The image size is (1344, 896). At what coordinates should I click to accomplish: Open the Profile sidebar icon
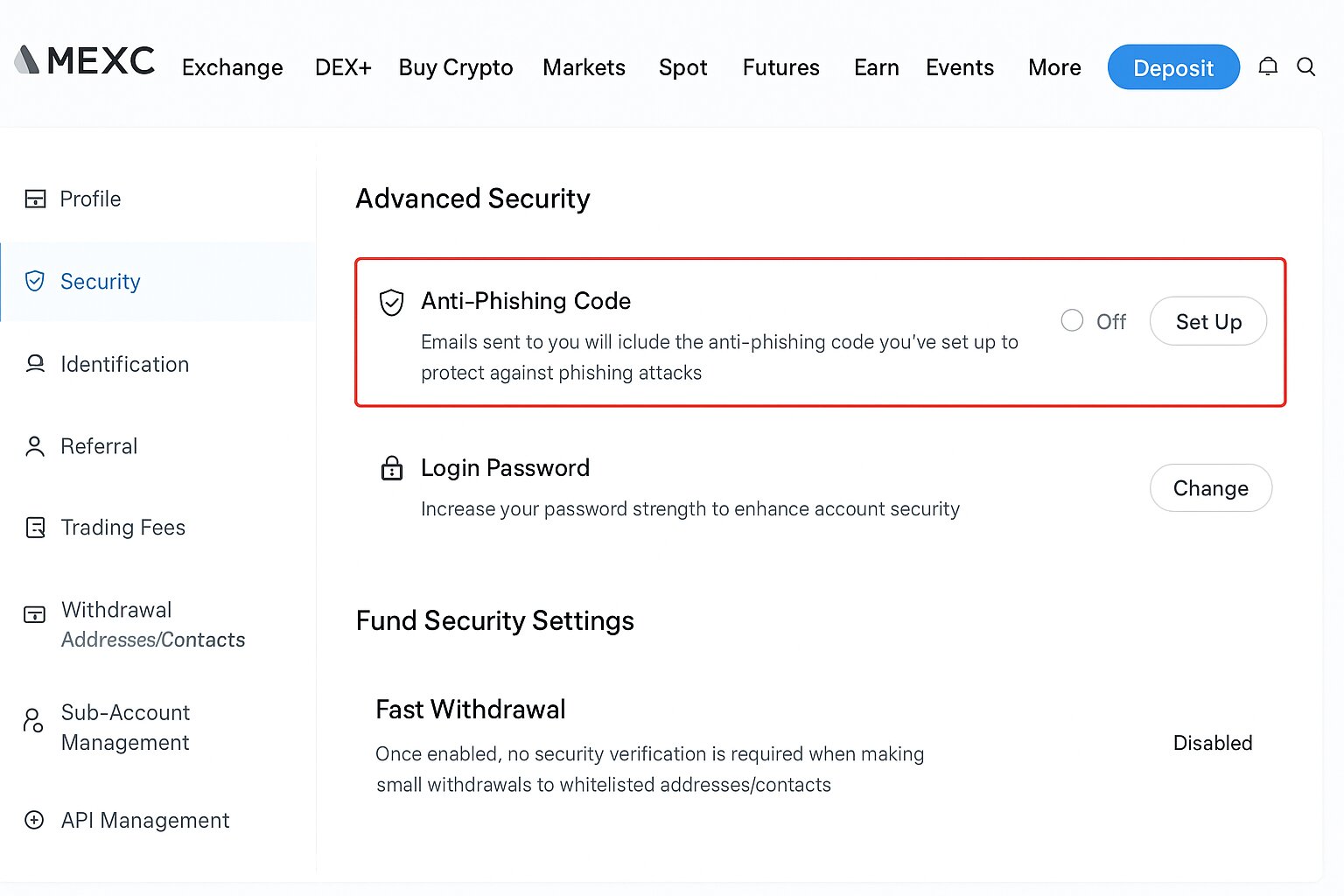pos(35,199)
